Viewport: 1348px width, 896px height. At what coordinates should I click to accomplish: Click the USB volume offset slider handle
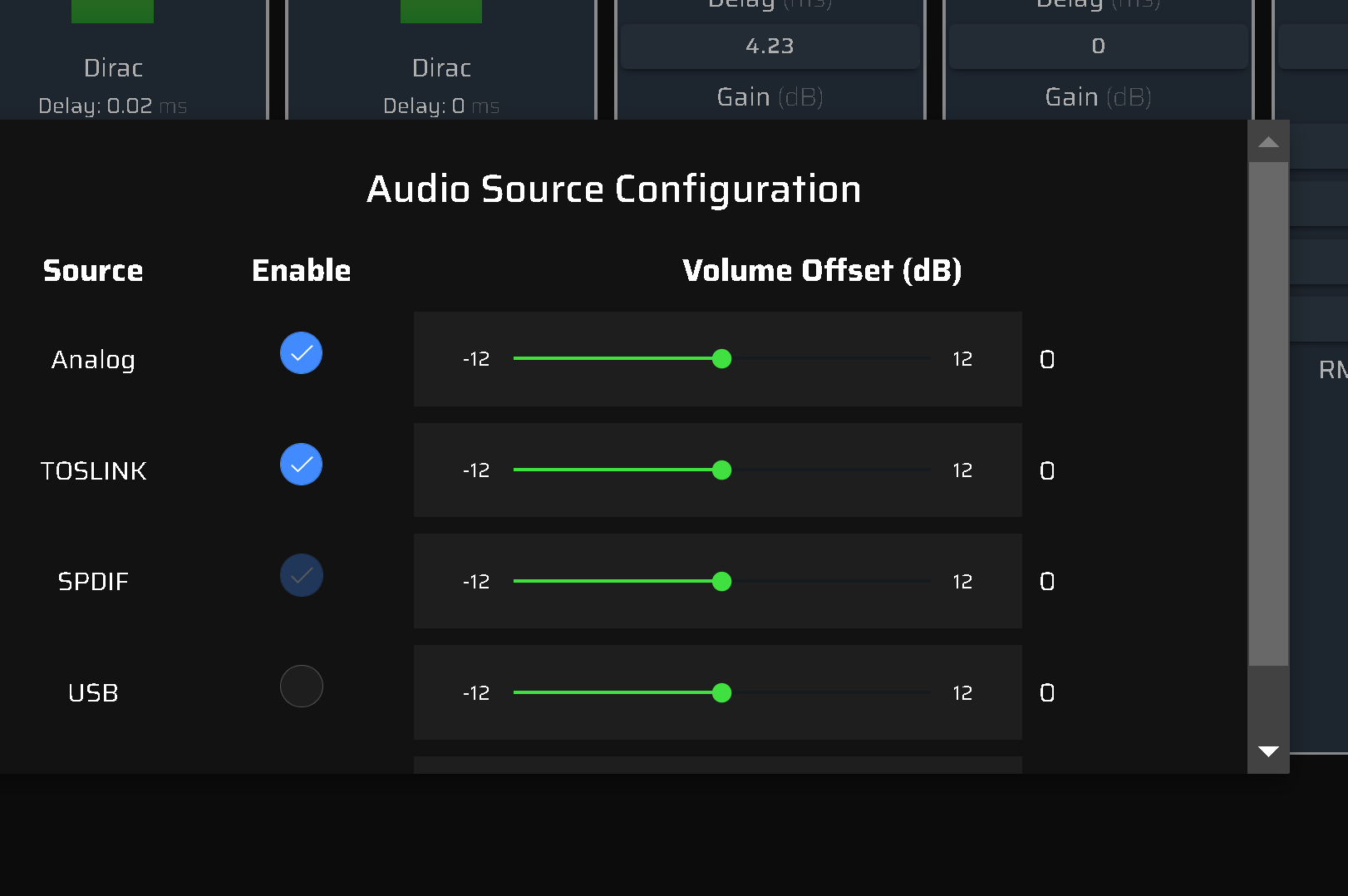722,693
